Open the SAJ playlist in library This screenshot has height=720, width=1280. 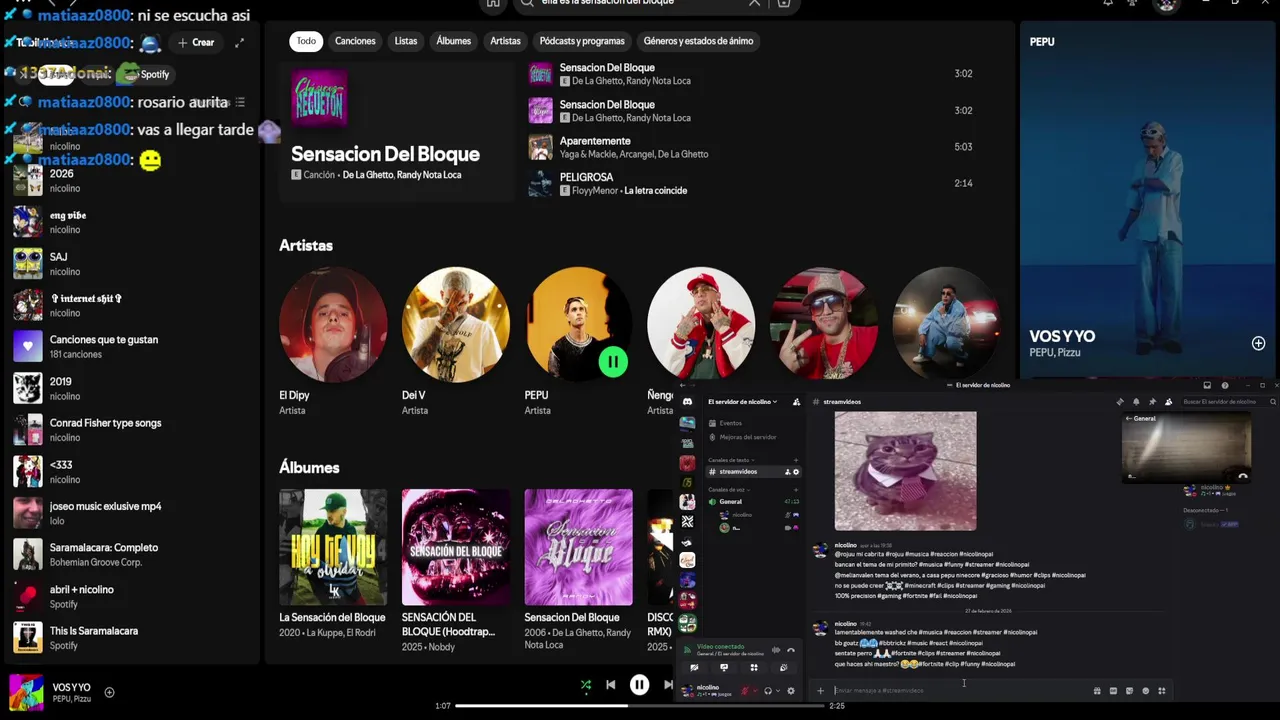click(130, 264)
